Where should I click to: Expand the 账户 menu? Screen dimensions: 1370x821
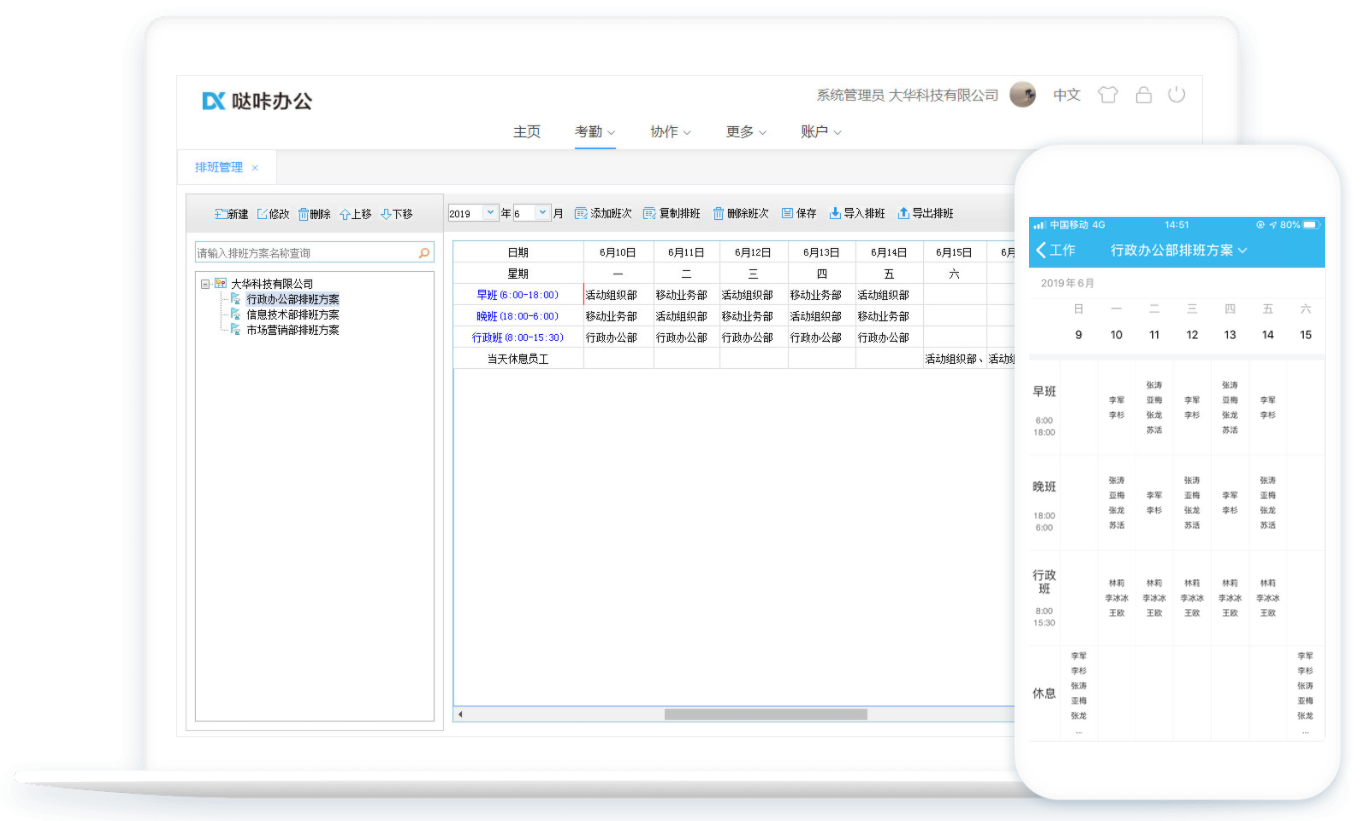coord(821,131)
